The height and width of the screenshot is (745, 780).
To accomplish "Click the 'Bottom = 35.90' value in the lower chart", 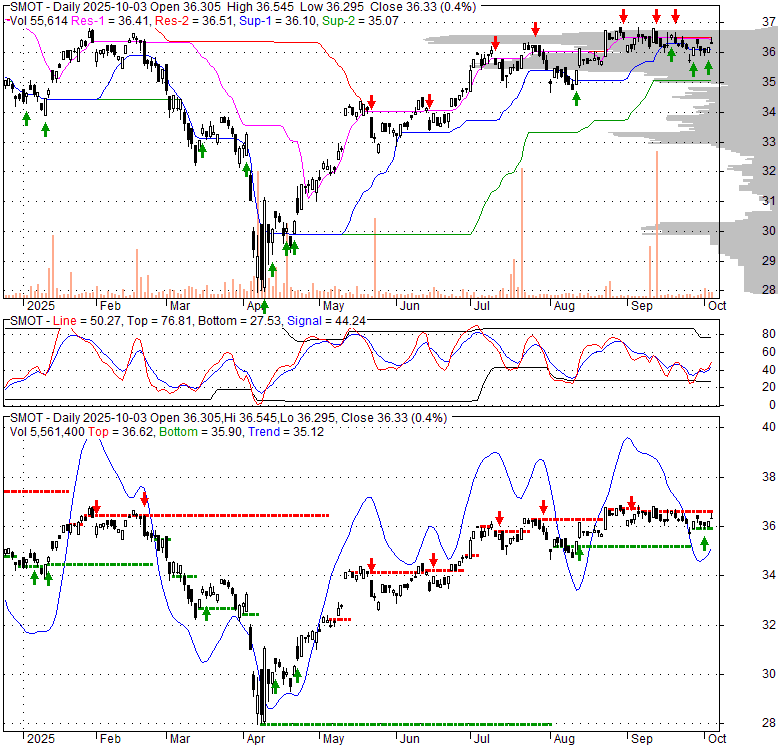I will pyautogui.click(x=201, y=432).
